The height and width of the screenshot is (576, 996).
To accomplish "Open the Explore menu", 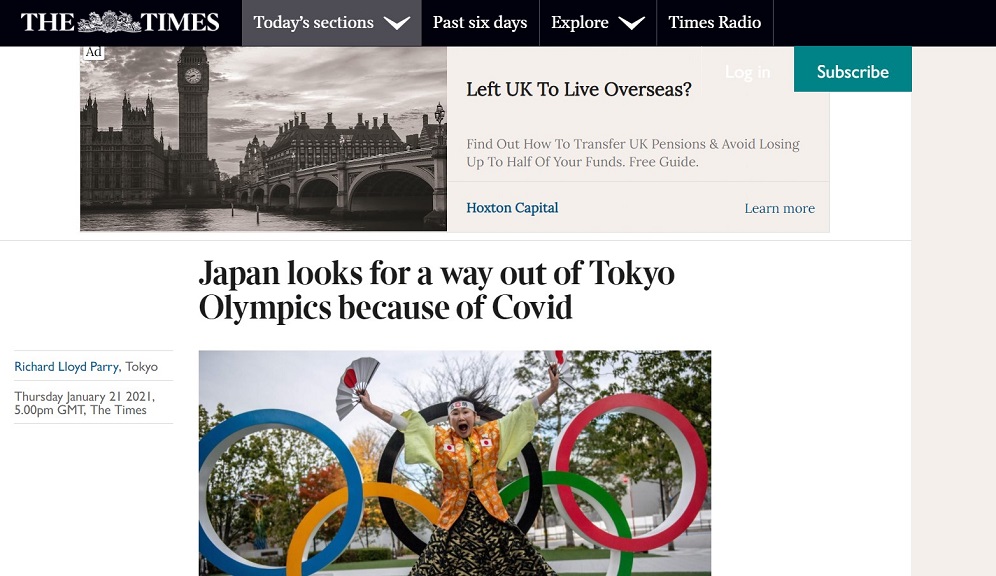I will [598, 23].
